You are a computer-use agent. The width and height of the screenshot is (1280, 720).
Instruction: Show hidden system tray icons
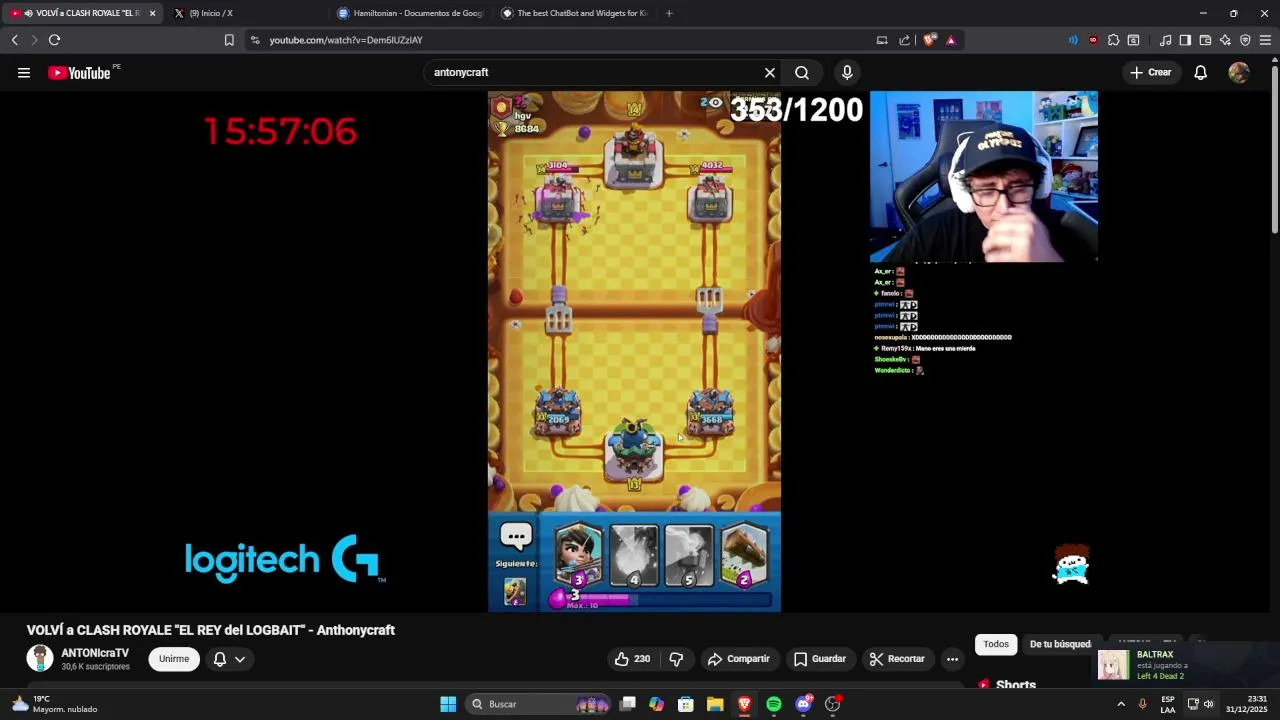point(1121,704)
